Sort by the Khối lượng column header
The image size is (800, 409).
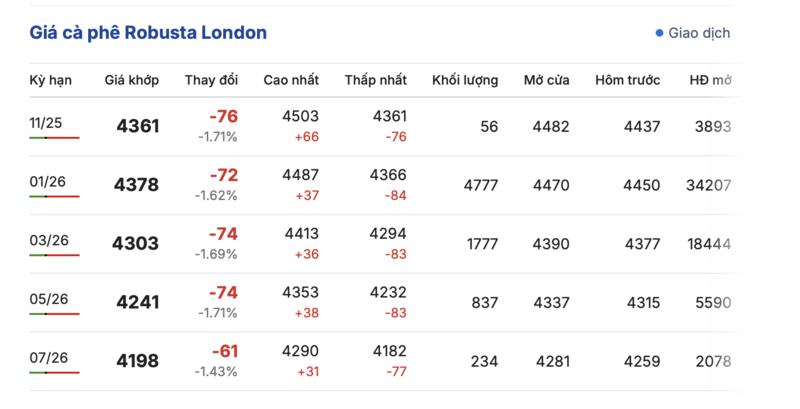[x=465, y=80]
